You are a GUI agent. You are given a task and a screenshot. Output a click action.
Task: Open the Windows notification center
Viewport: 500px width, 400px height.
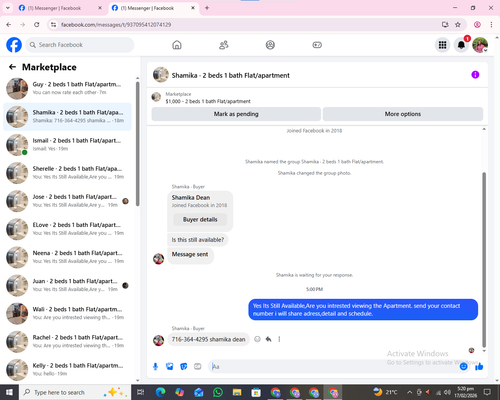click(x=487, y=392)
